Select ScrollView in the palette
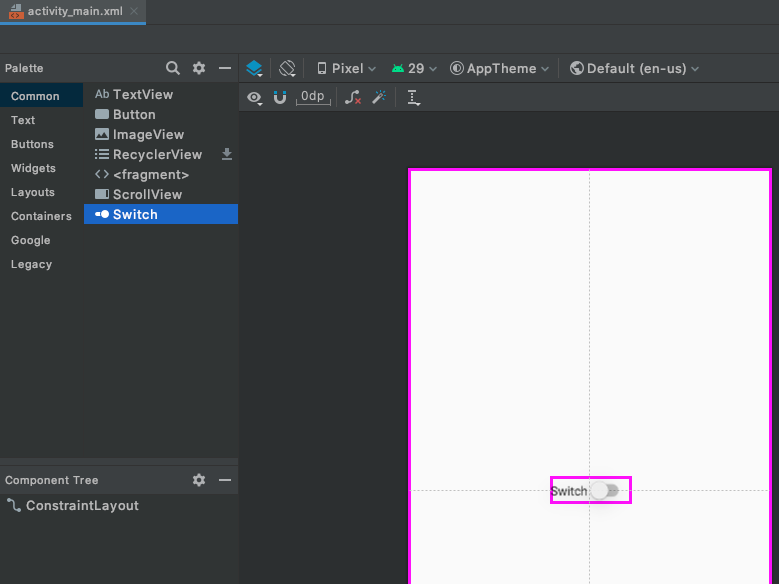The image size is (779, 584). tap(161, 194)
